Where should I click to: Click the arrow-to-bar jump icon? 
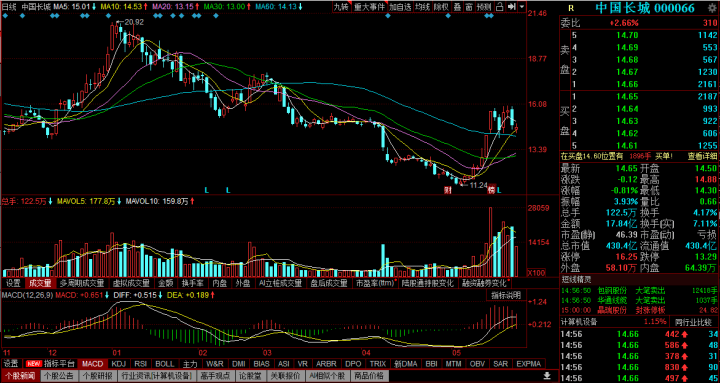[x=513, y=6]
